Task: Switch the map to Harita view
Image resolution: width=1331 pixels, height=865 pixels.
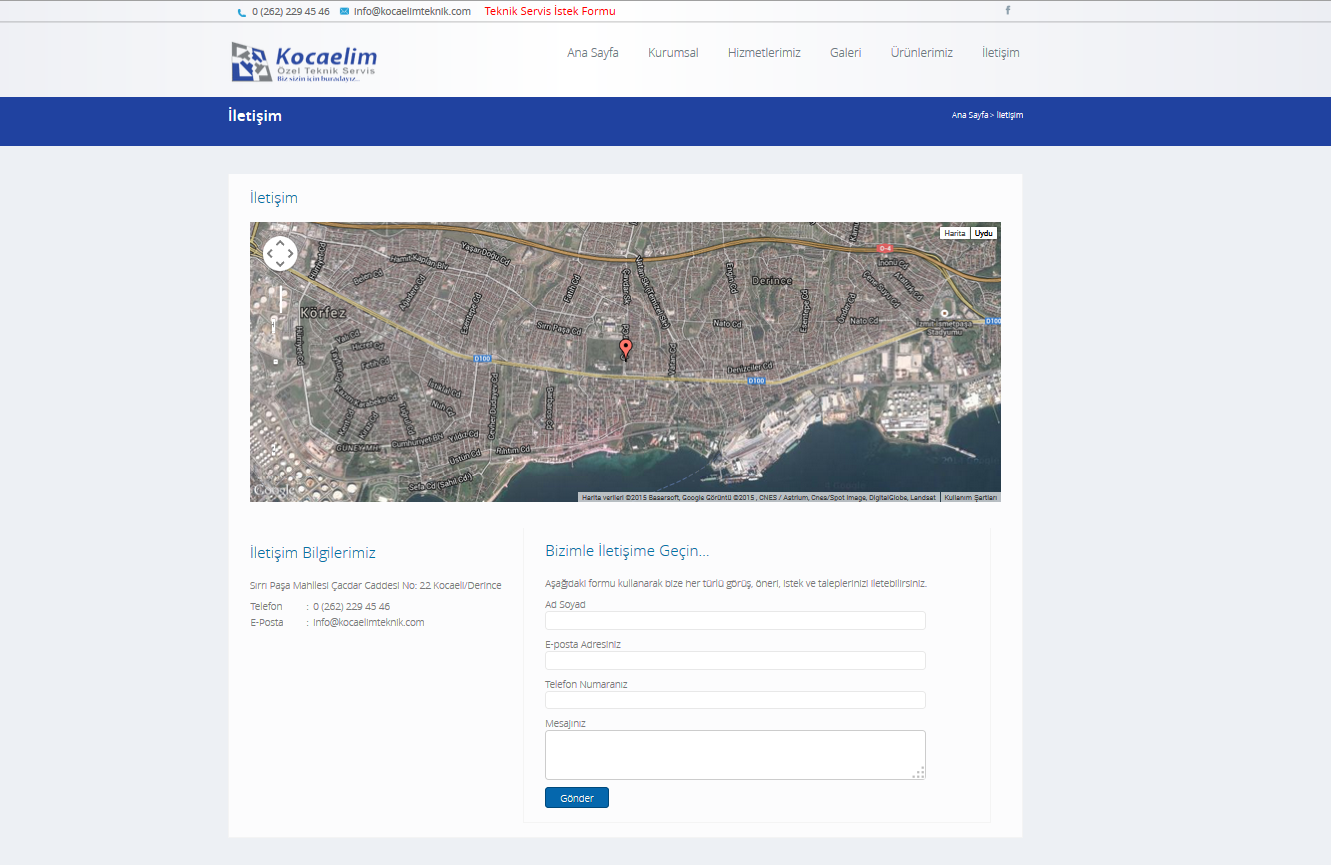Action: [955, 233]
